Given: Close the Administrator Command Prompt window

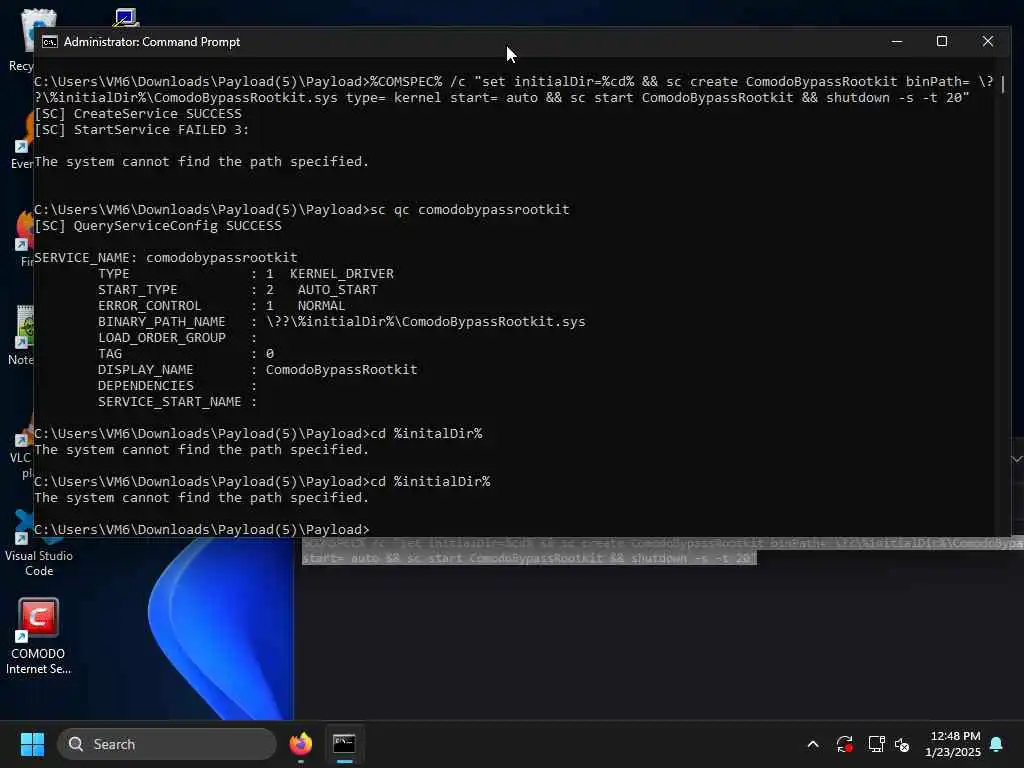Looking at the screenshot, I should [x=987, y=42].
